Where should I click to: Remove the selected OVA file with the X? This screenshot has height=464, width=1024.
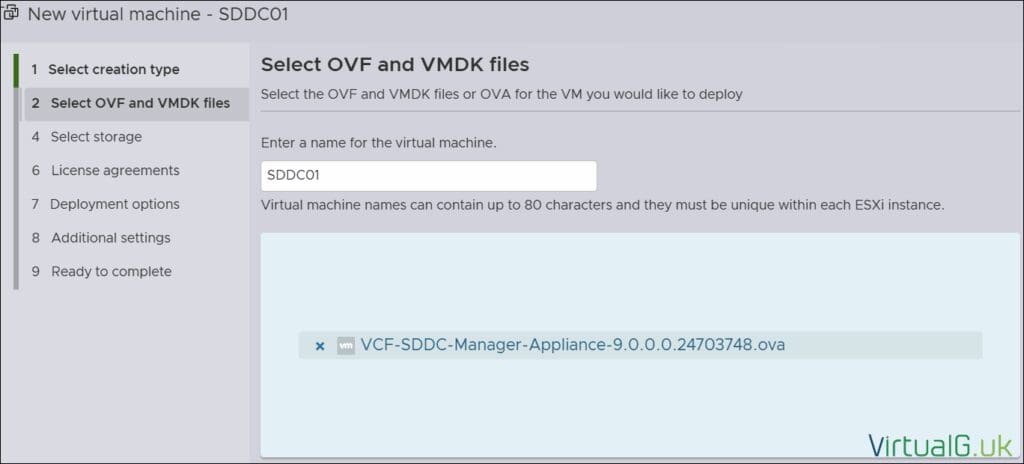pyautogui.click(x=320, y=346)
